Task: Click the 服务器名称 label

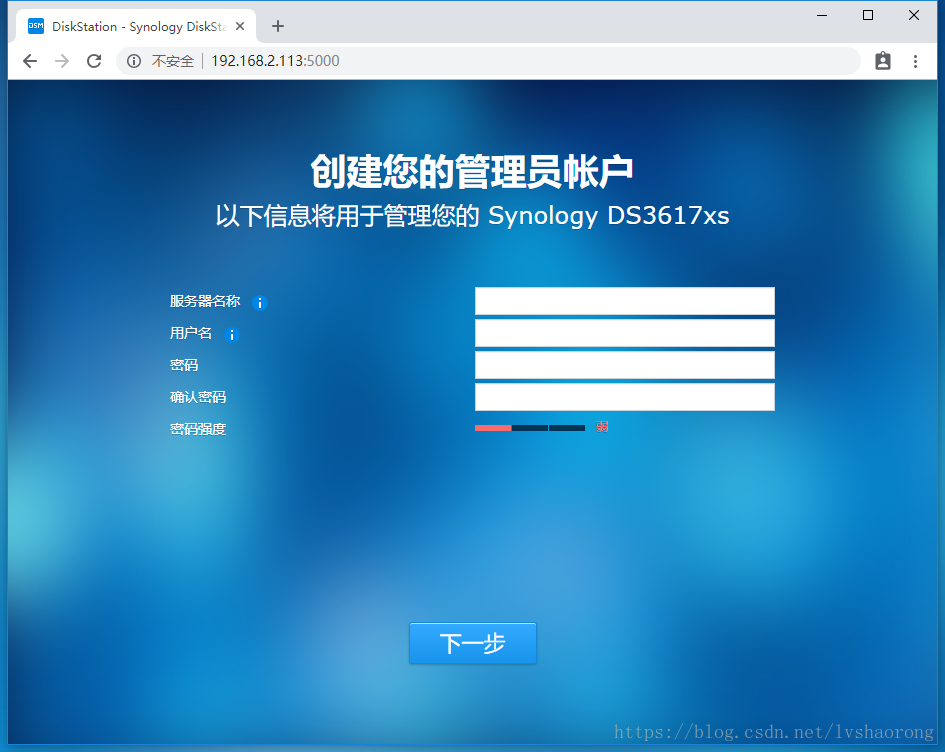Action: 205,301
